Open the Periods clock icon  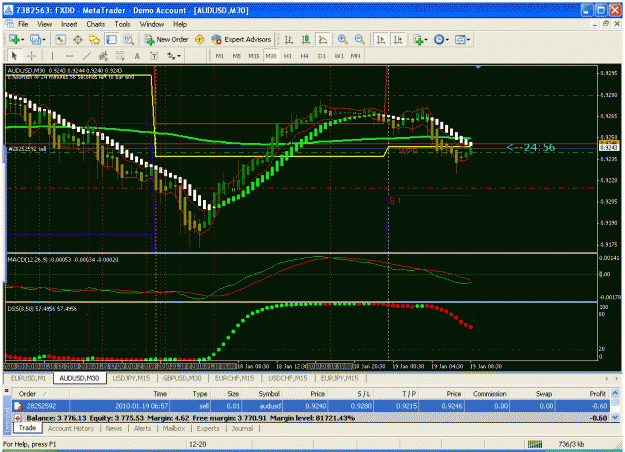[x=438, y=39]
